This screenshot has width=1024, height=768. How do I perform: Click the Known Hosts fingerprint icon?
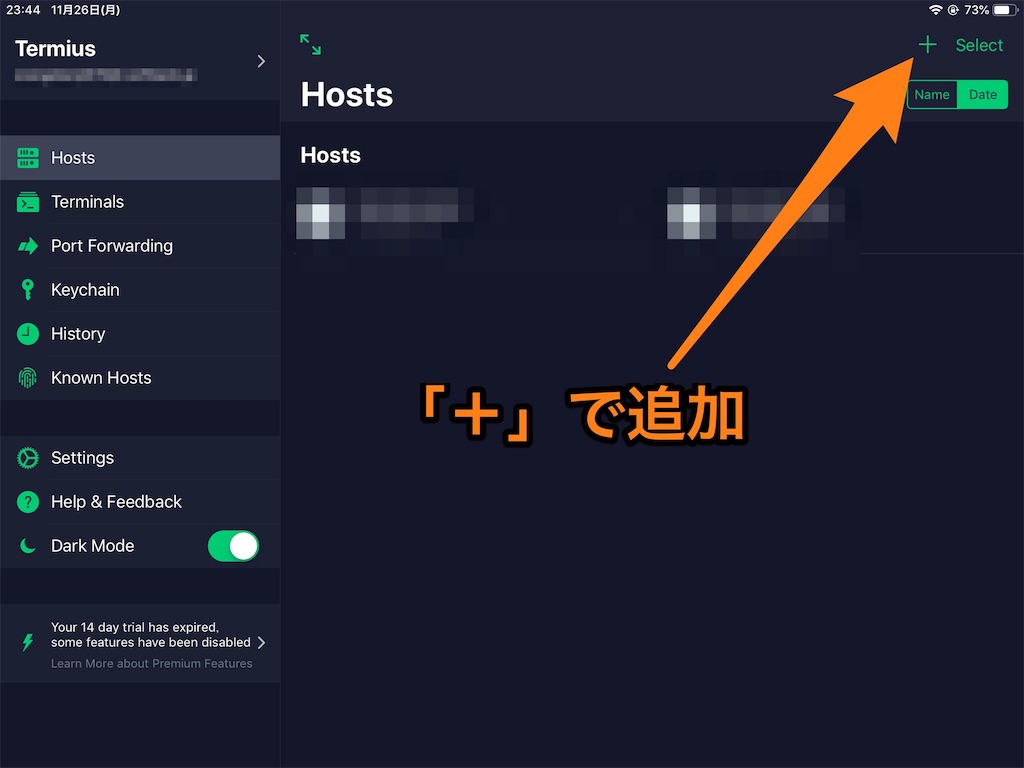(27, 377)
